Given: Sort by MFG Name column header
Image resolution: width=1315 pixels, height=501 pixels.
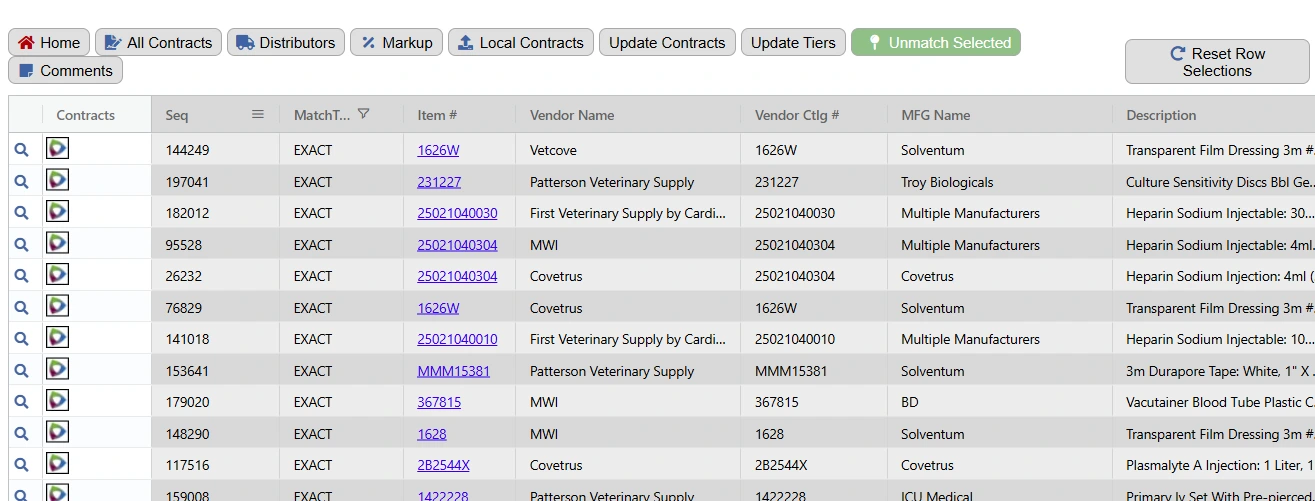Looking at the screenshot, I should (x=936, y=115).
